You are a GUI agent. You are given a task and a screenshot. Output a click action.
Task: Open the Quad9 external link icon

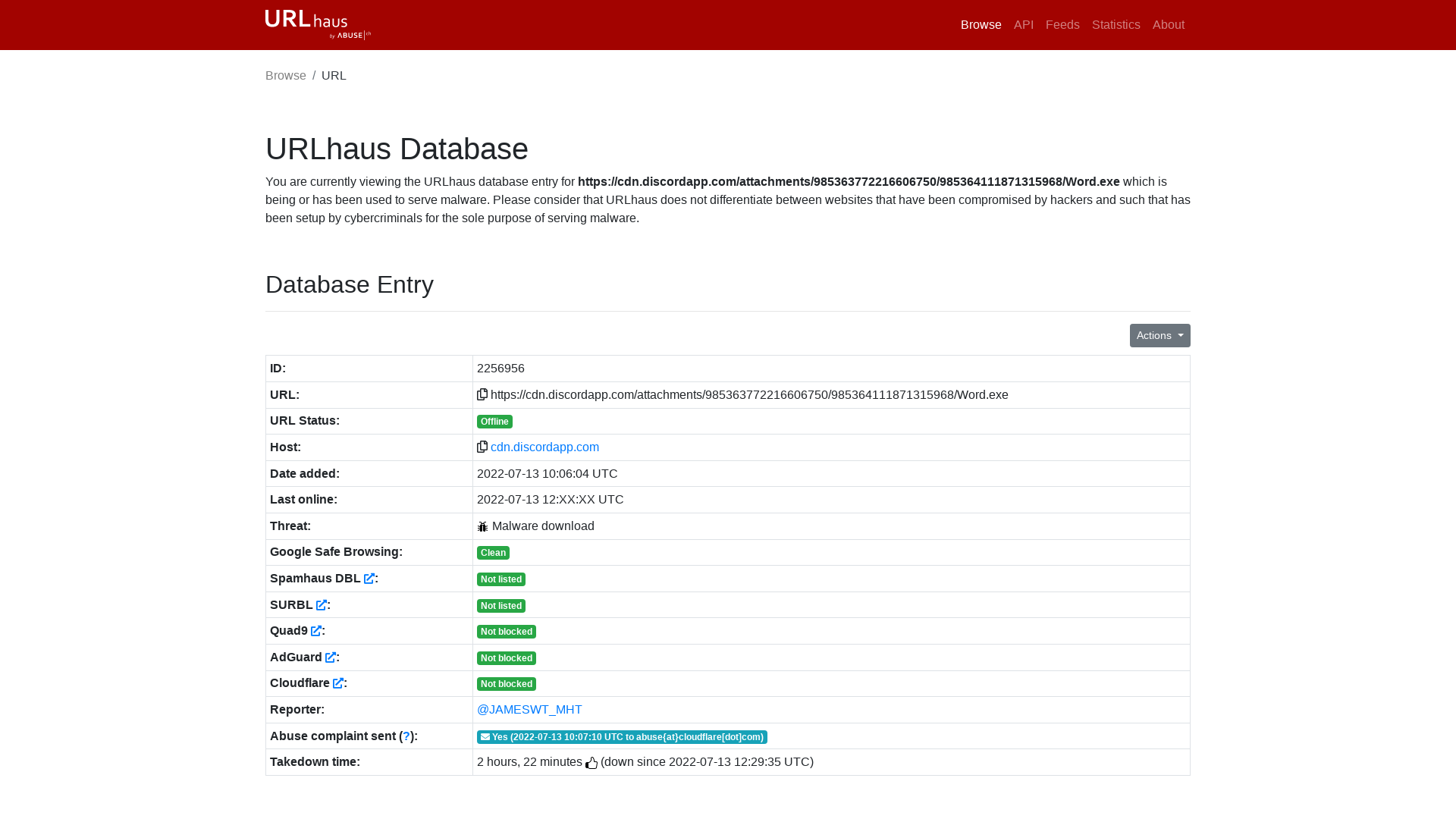[x=316, y=631]
